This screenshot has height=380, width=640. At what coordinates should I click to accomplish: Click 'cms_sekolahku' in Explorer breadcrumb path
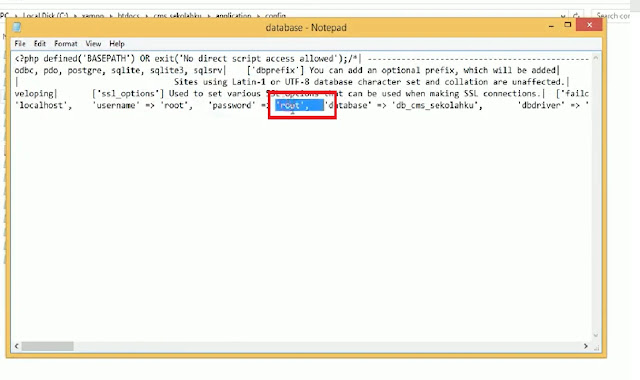click(178, 16)
